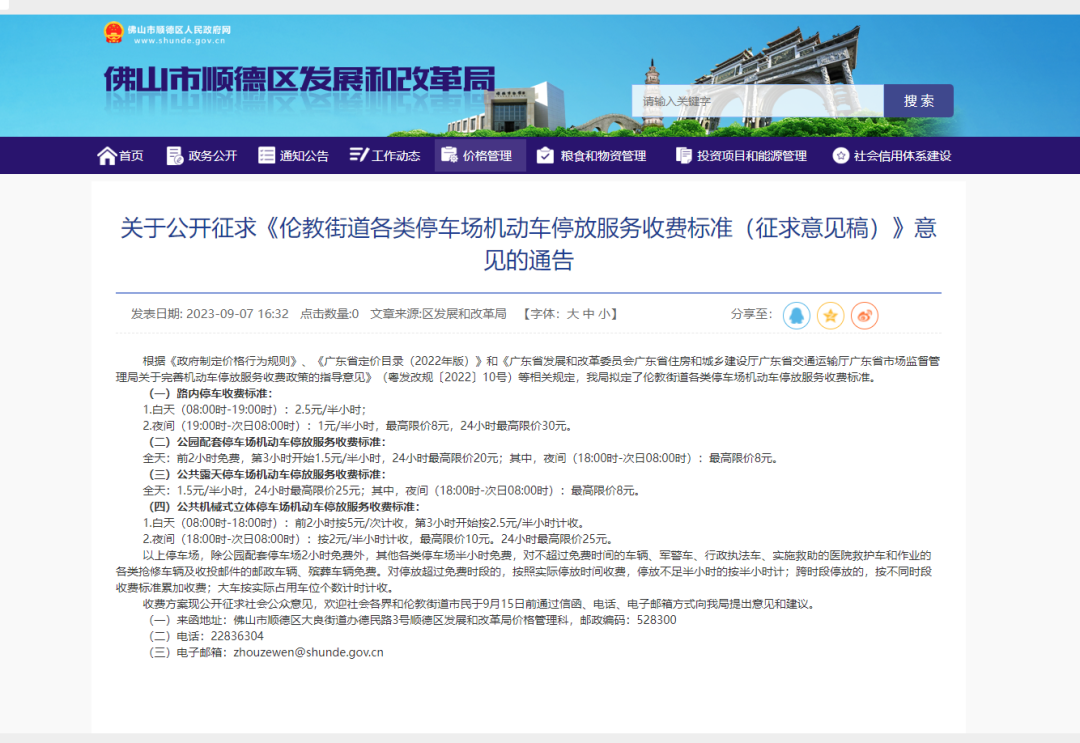Viewport: 1080px width, 743px height.
Task: Click the checkmark icon beside 粮食和物资管理
Action: 545,156
